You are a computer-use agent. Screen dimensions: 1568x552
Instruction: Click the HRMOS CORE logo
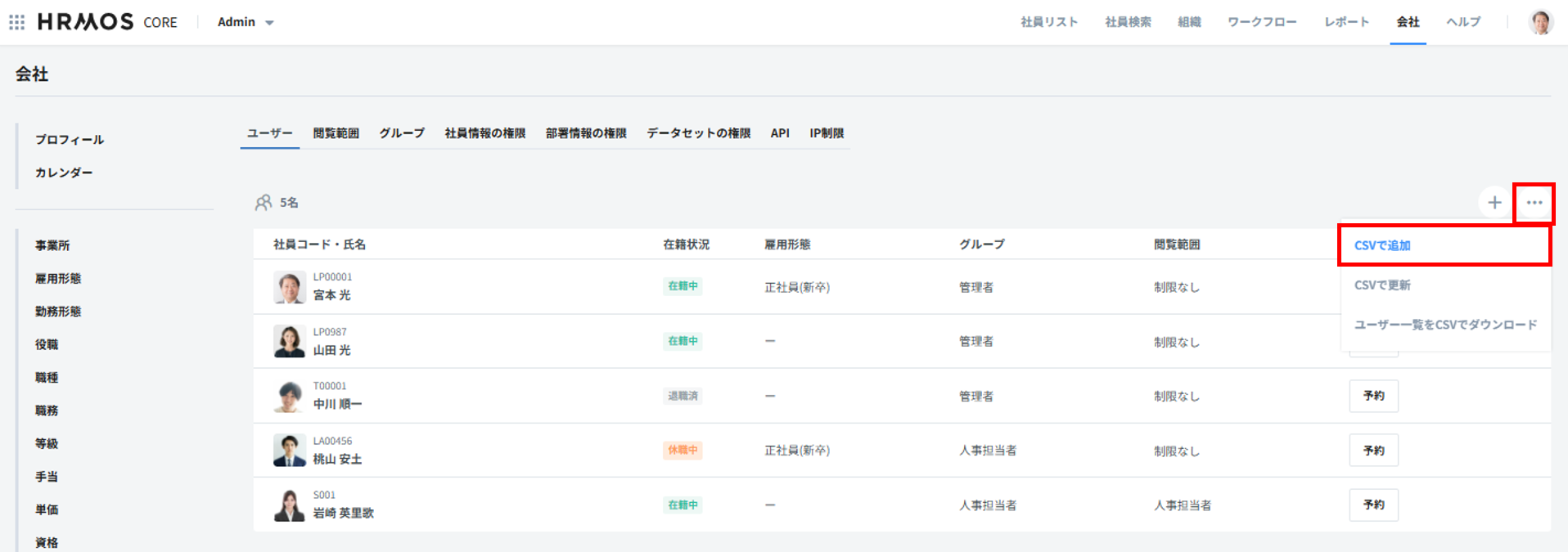[x=107, y=22]
